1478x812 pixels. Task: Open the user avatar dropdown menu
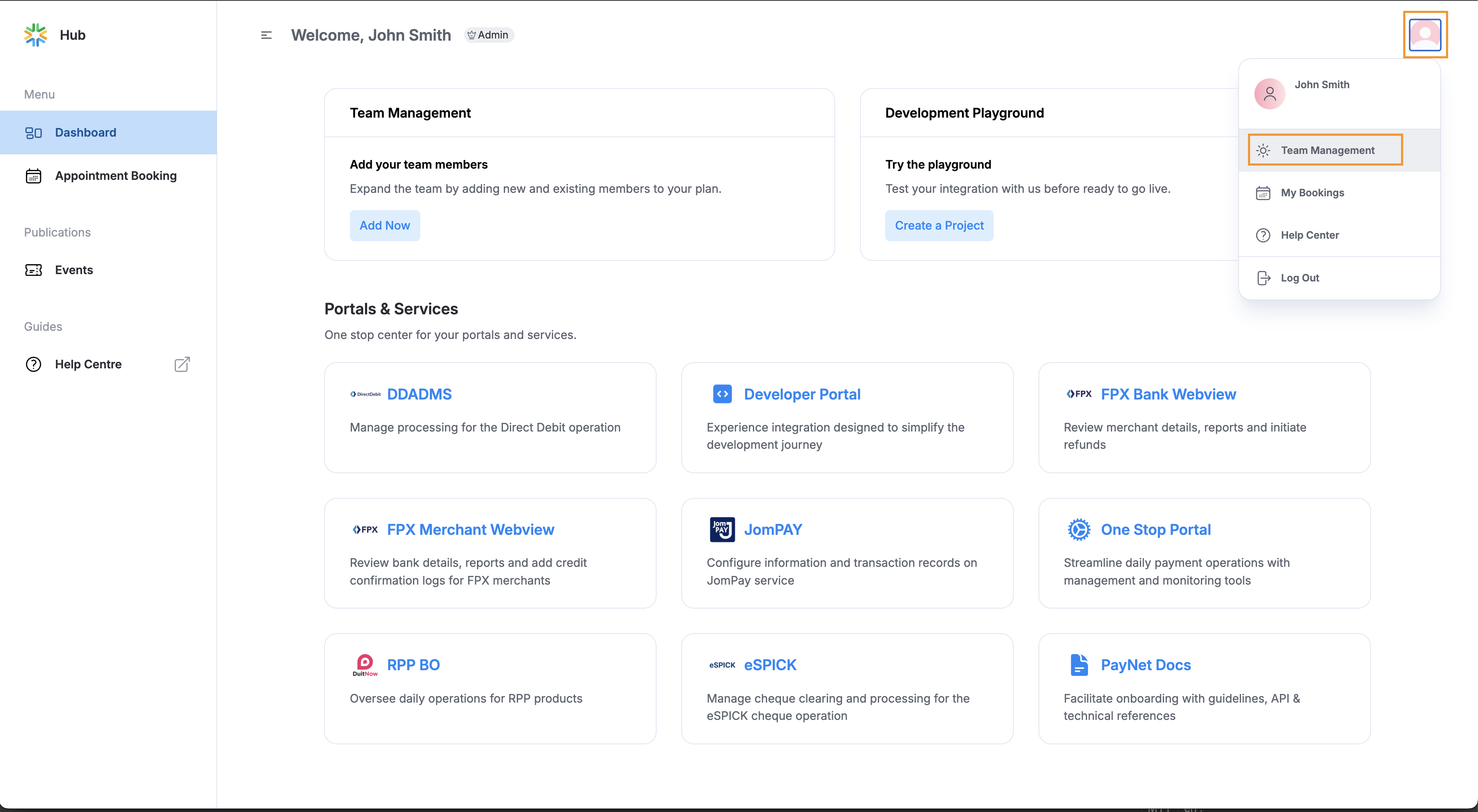[x=1425, y=35]
